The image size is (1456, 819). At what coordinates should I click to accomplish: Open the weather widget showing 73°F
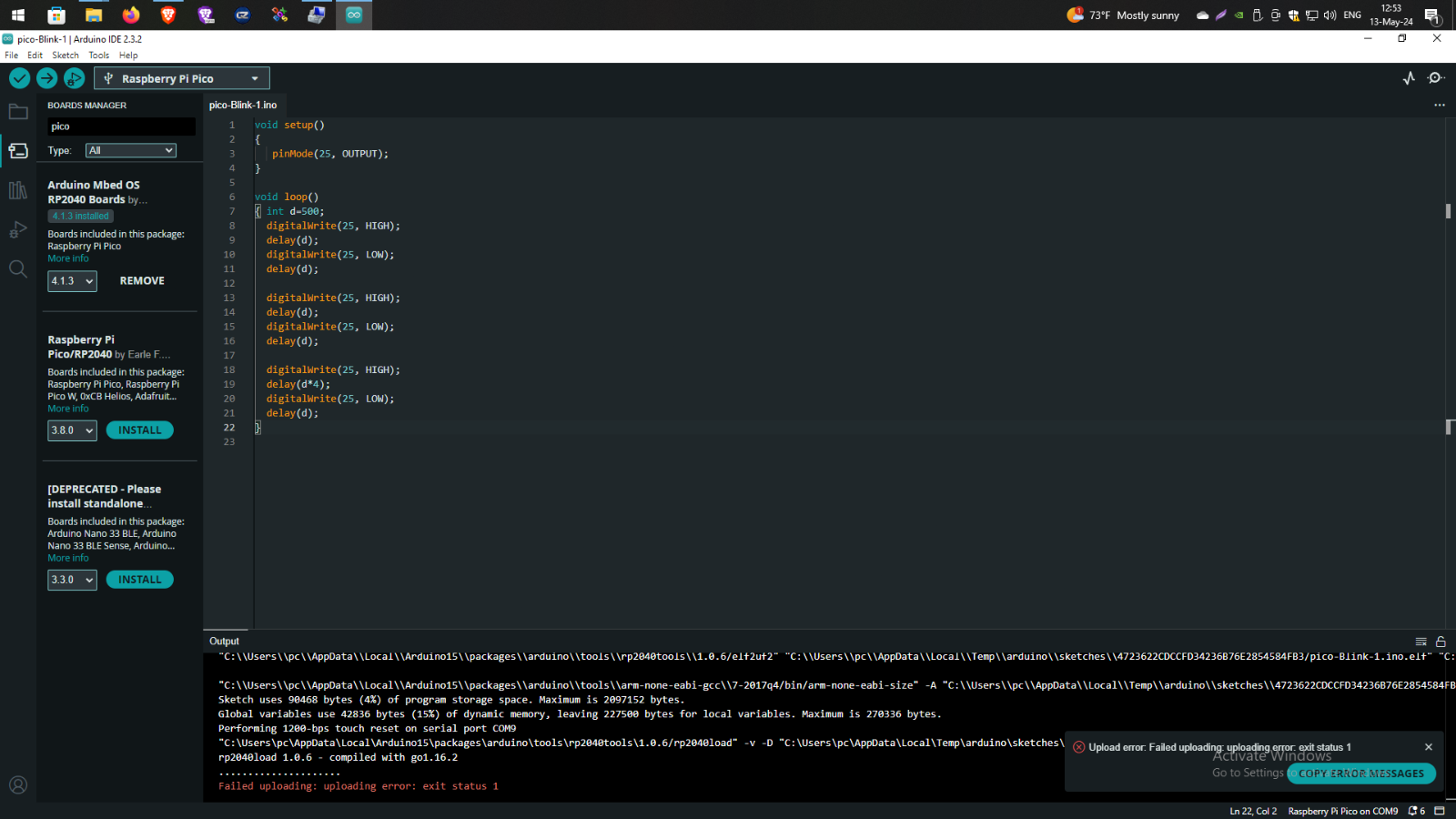(1124, 15)
